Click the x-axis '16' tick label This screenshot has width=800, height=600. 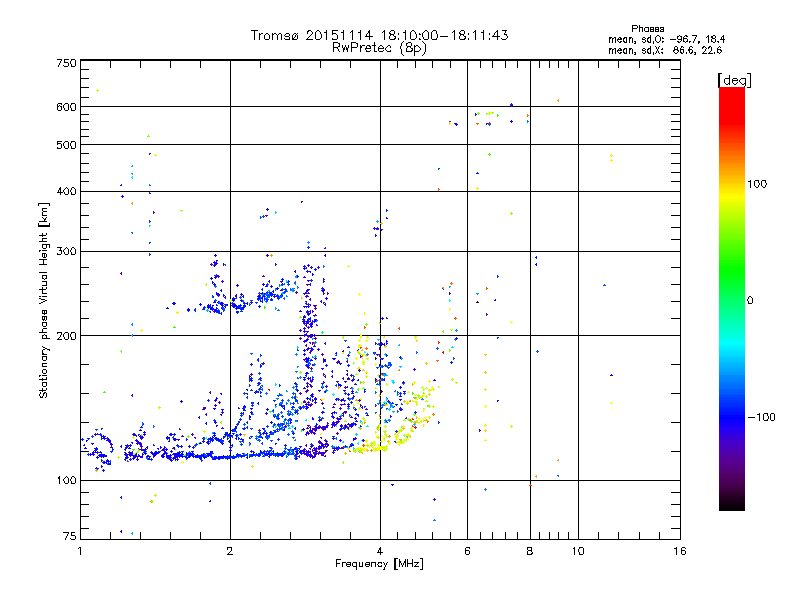click(680, 551)
